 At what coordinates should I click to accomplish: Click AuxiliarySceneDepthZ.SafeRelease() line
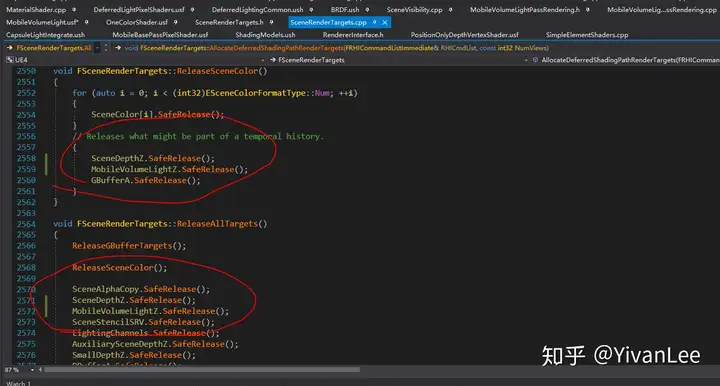pyautogui.click(x=155, y=344)
